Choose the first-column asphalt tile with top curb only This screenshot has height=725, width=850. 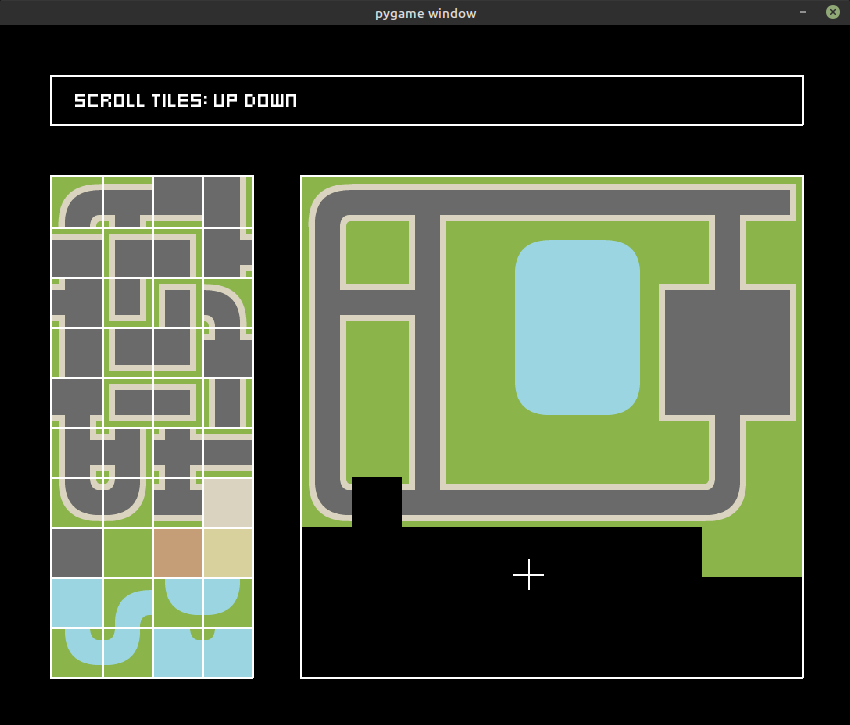77,252
